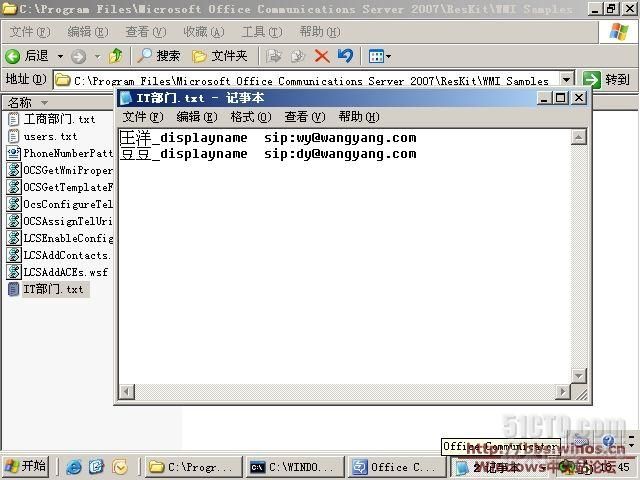Select the LCSEnableConfig script file

[60, 238]
